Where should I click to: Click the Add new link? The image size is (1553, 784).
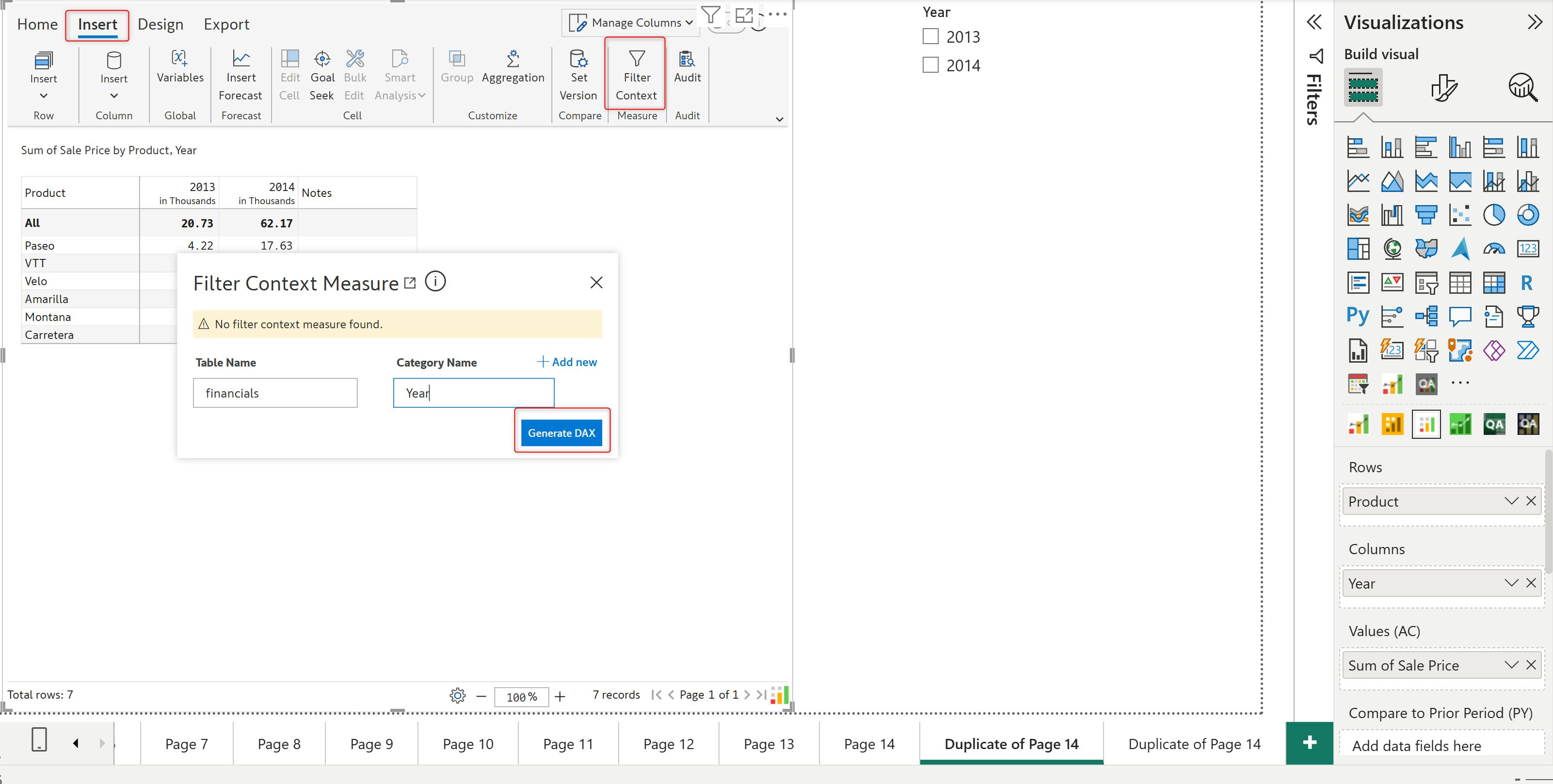click(567, 362)
